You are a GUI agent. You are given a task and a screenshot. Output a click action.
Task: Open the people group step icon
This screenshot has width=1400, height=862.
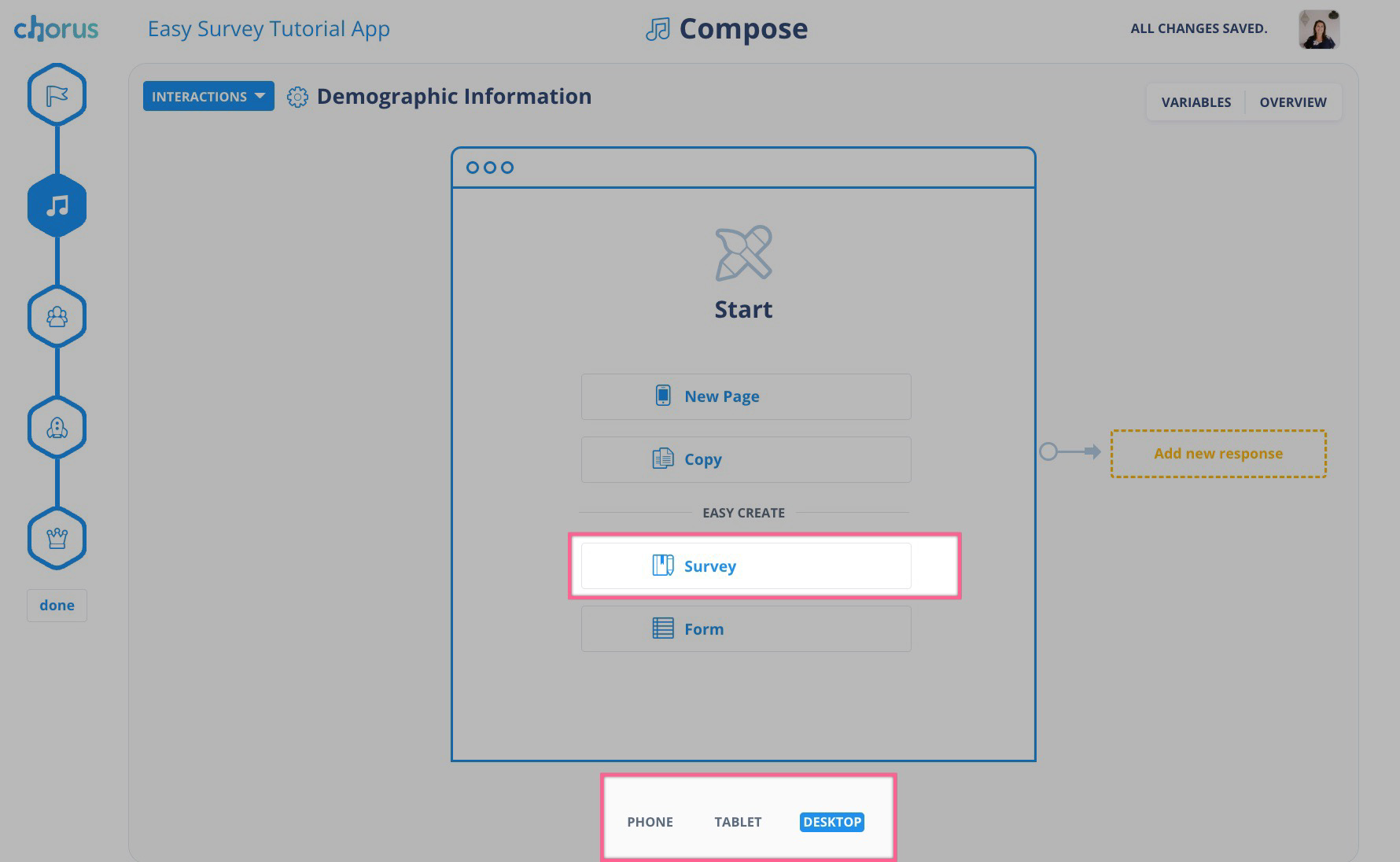57,317
